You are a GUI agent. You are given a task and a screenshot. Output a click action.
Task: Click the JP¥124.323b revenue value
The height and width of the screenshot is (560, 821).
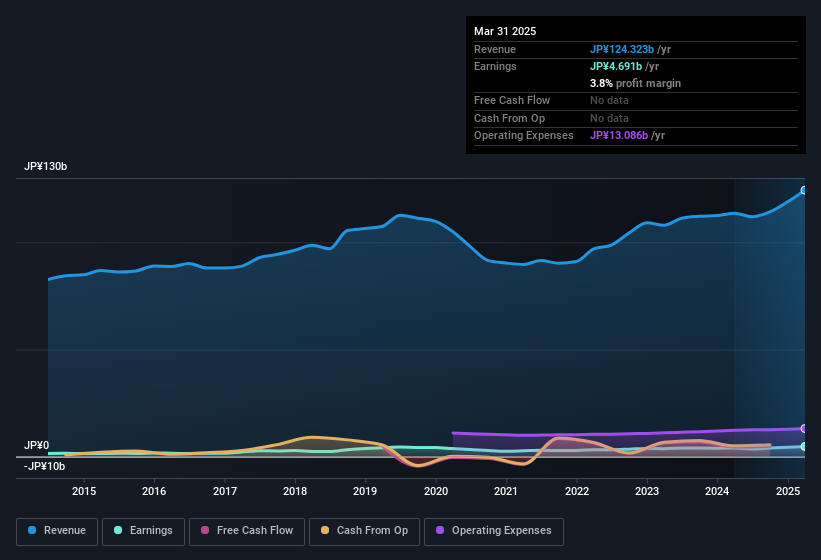[x=622, y=49]
